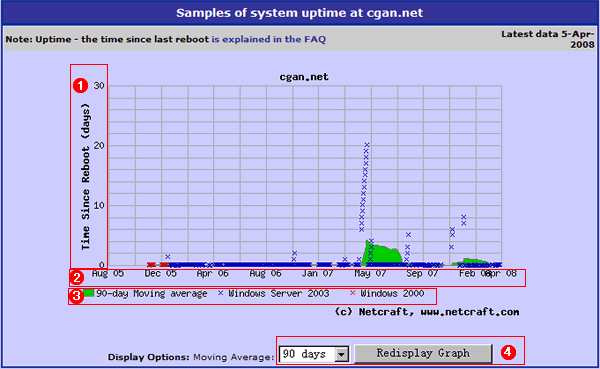Open the Moving Average dropdown arrow
The height and width of the screenshot is (369, 600).
tap(341, 354)
